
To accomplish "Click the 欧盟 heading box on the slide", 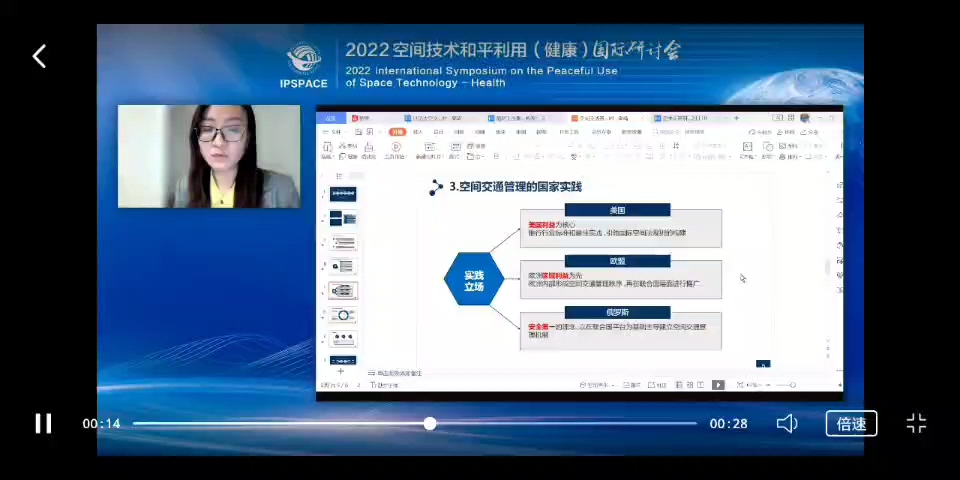I will [617, 261].
